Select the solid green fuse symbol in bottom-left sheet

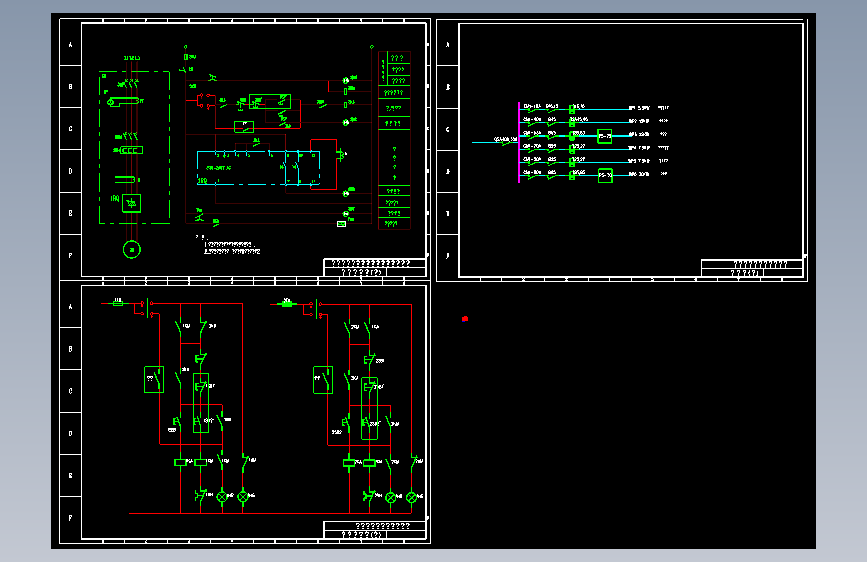286,304
